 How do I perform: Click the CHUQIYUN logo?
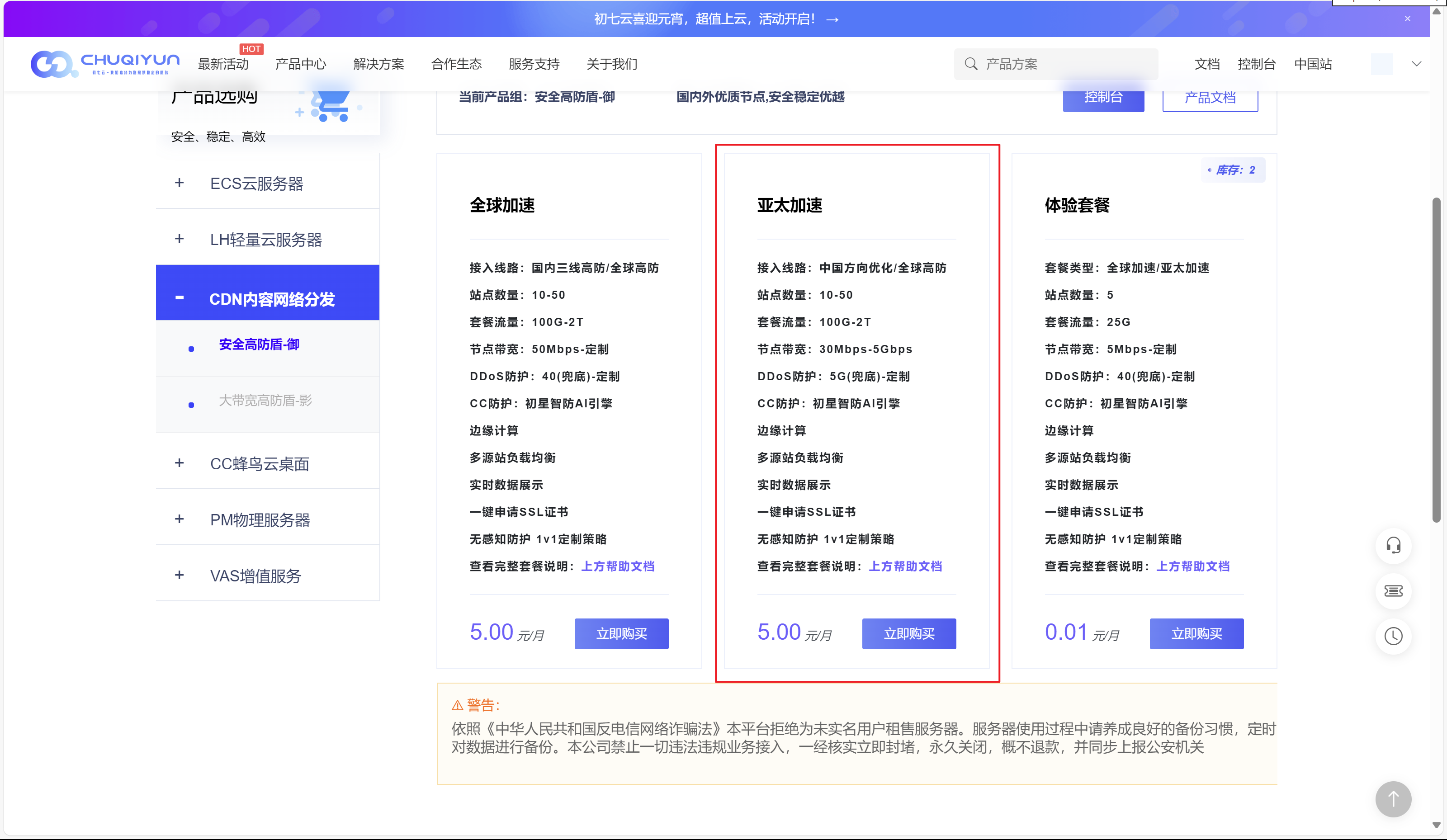coord(105,64)
